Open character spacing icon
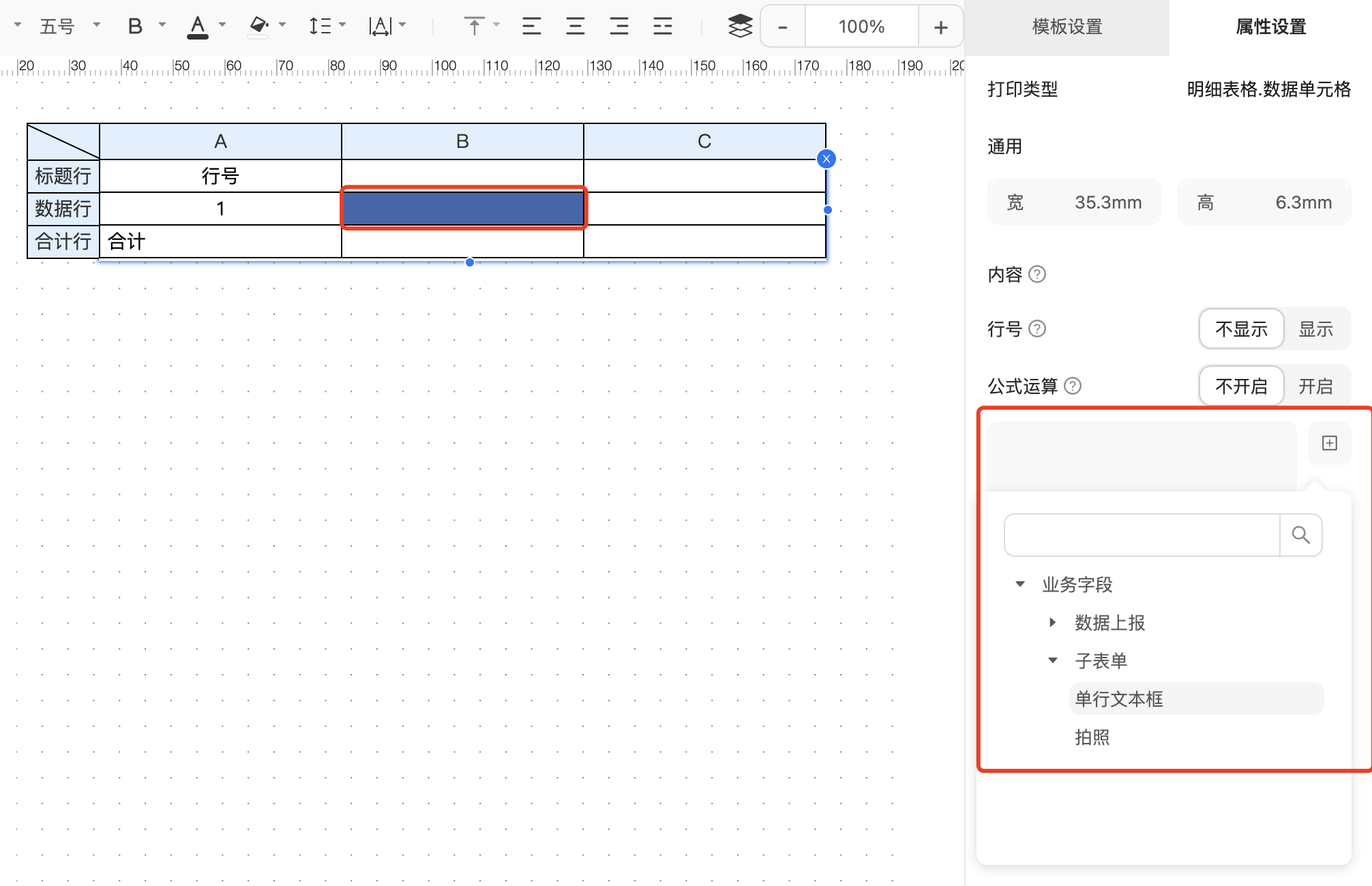The height and width of the screenshot is (886, 1372). click(x=381, y=27)
